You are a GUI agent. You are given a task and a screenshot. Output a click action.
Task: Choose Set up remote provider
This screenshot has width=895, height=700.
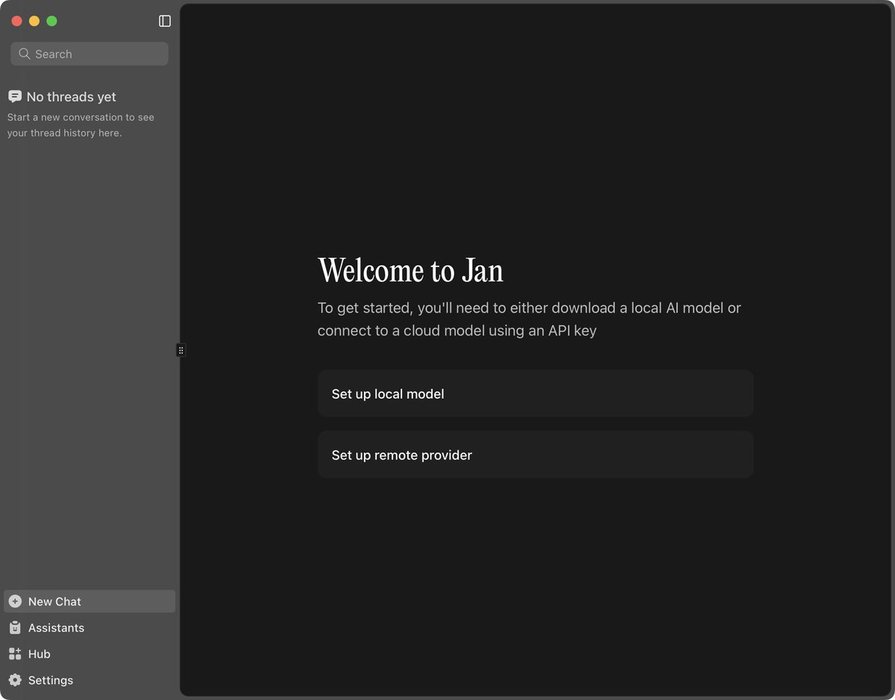pos(535,455)
